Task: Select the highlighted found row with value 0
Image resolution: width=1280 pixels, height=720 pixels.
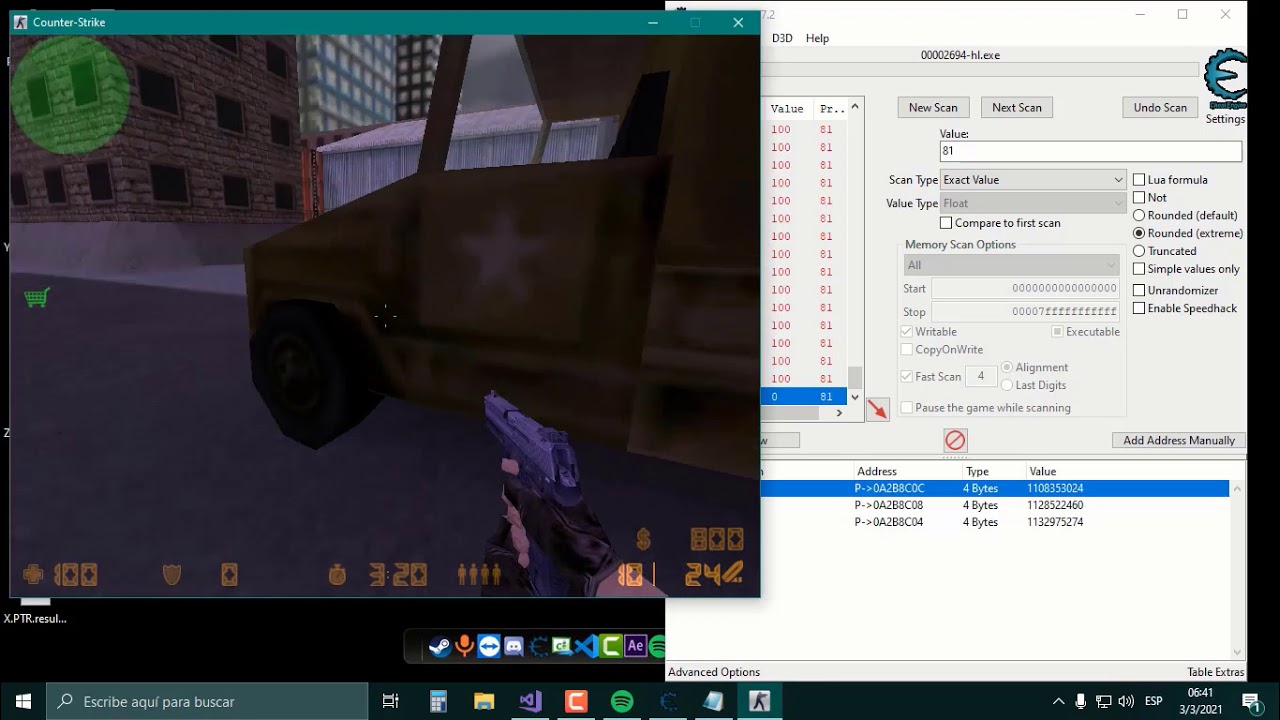Action: [x=804, y=397]
